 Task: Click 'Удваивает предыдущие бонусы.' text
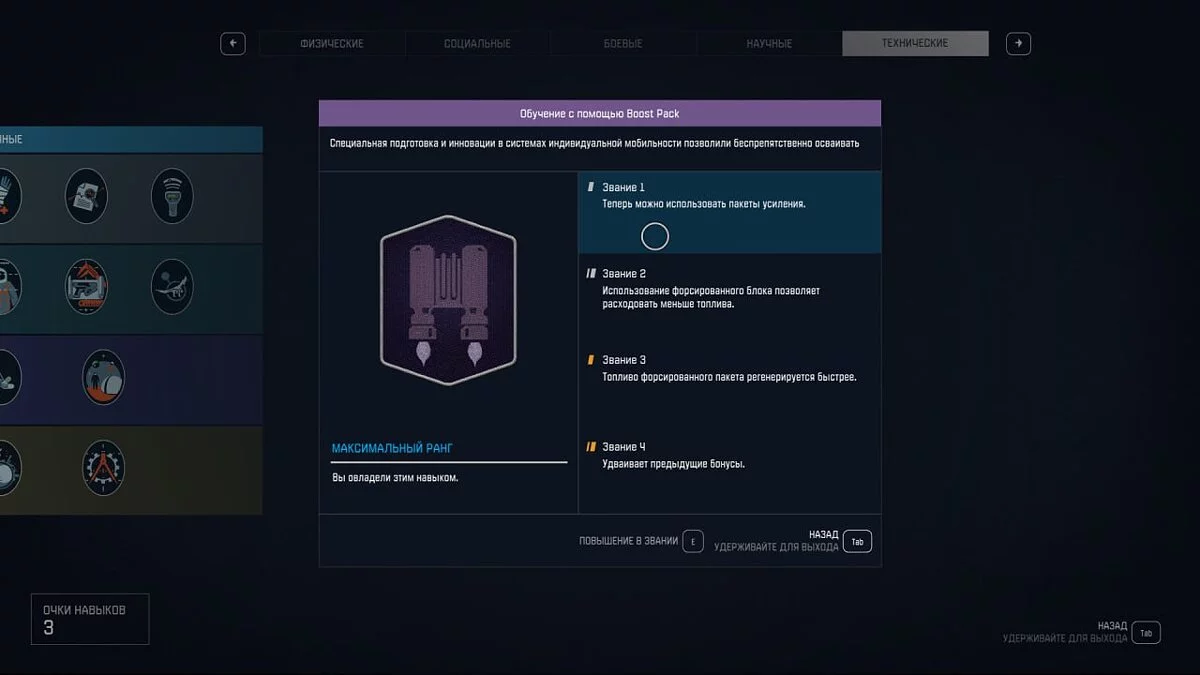tap(673, 464)
